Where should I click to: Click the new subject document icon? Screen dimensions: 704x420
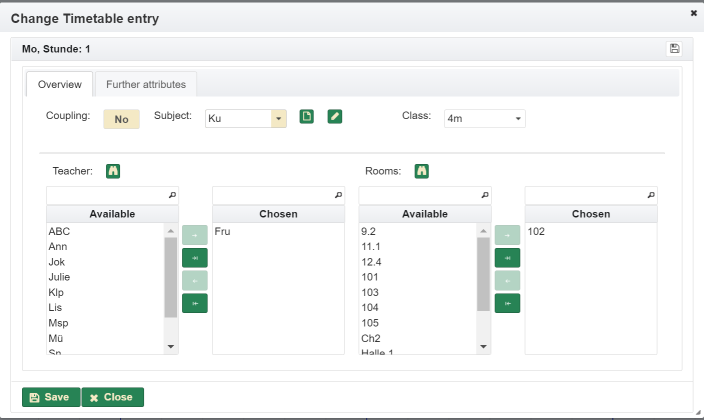pos(307,117)
